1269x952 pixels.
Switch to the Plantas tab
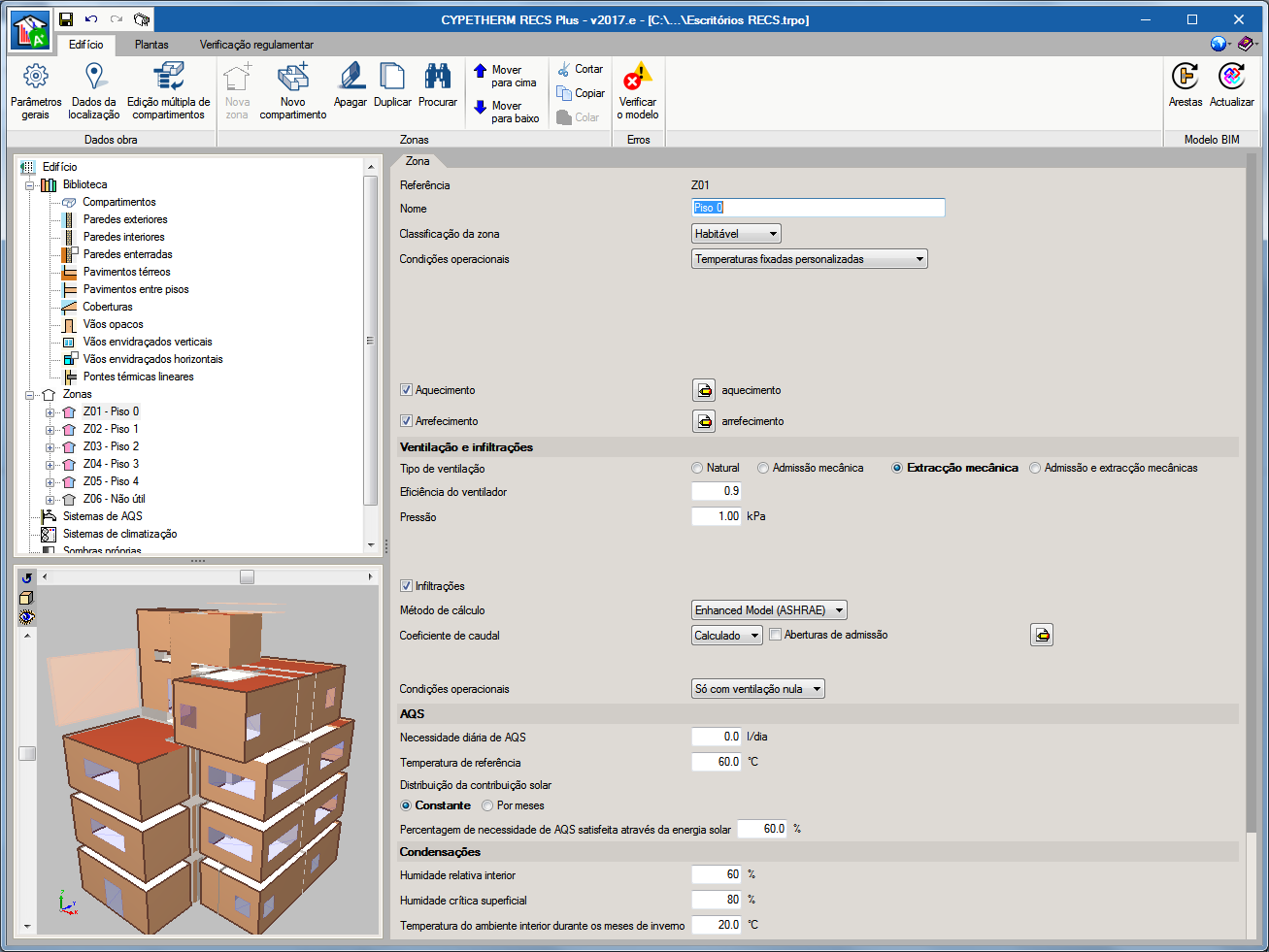151,45
